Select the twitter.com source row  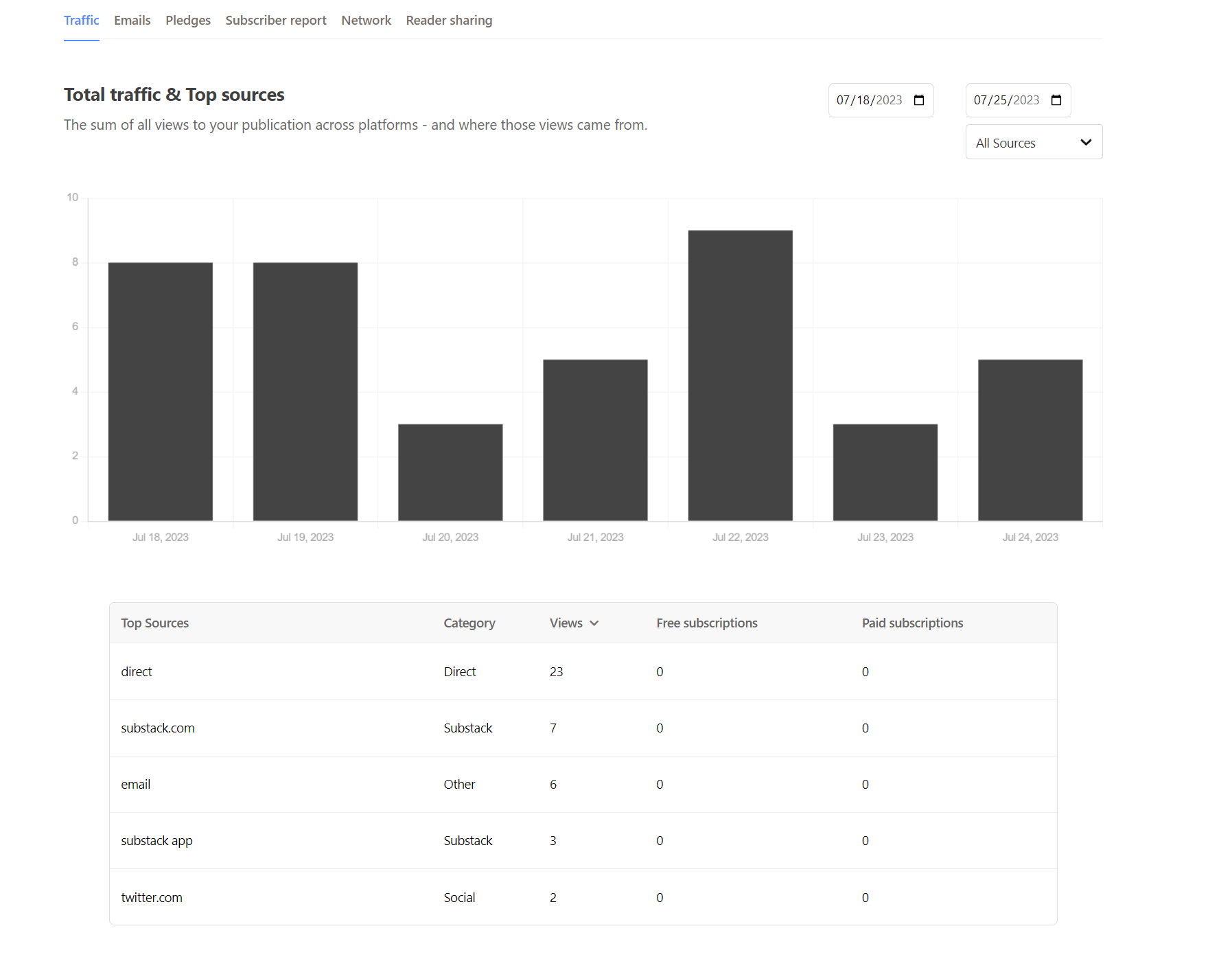click(x=583, y=897)
